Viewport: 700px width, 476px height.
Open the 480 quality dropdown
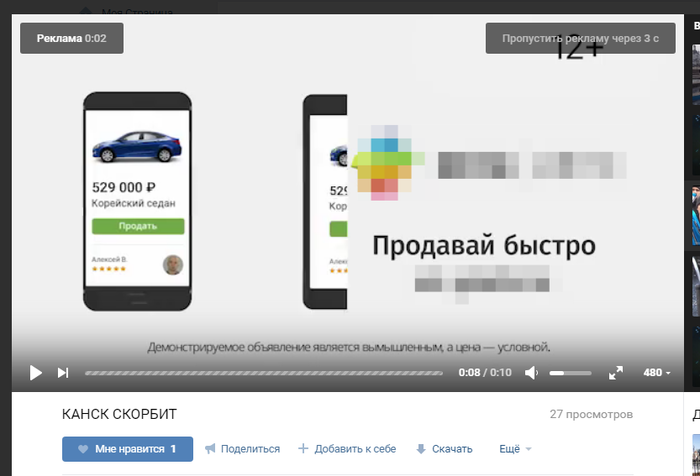click(656, 373)
